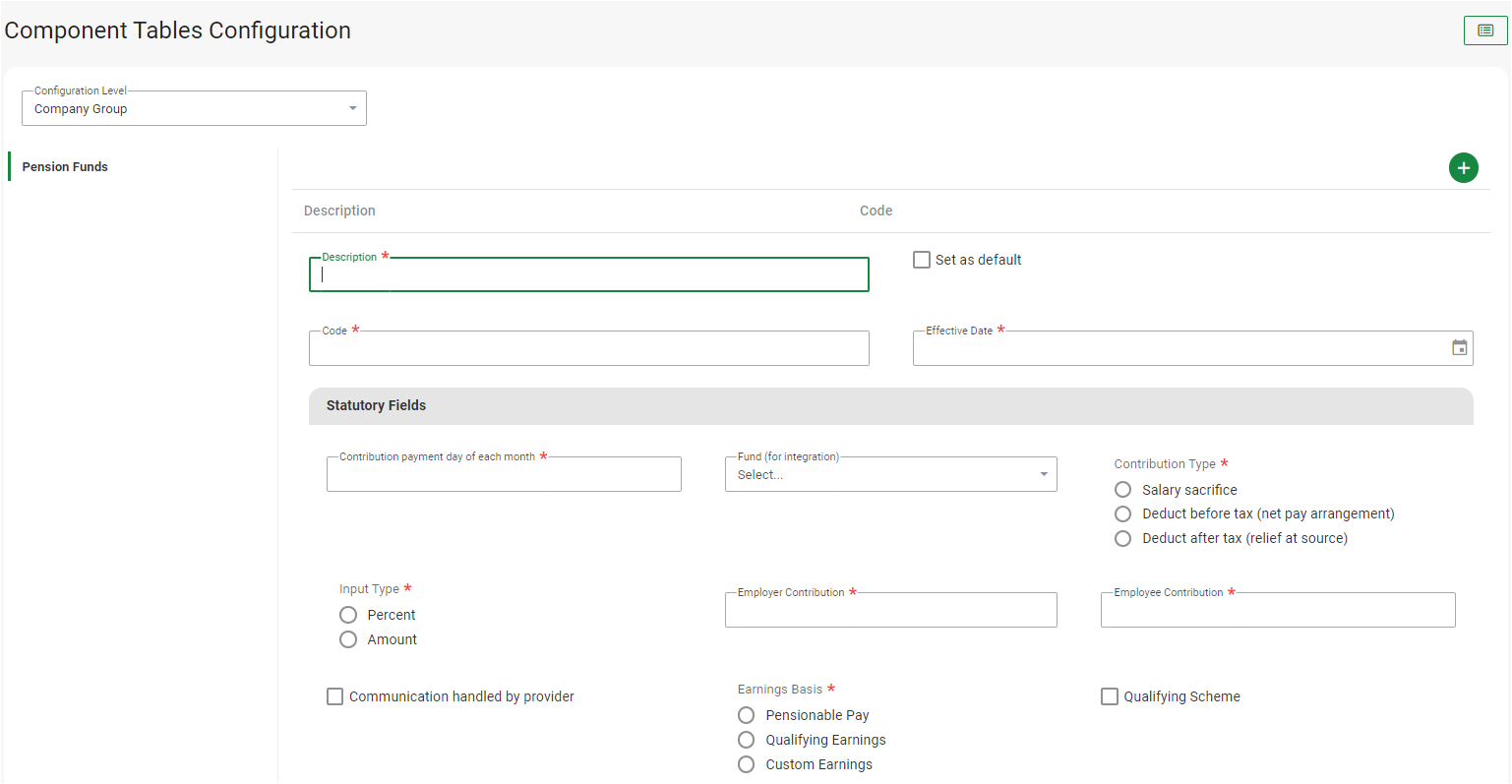Select Pensionable Pay earnings basis
This screenshot has height=784, width=1512.
pyautogui.click(x=747, y=715)
